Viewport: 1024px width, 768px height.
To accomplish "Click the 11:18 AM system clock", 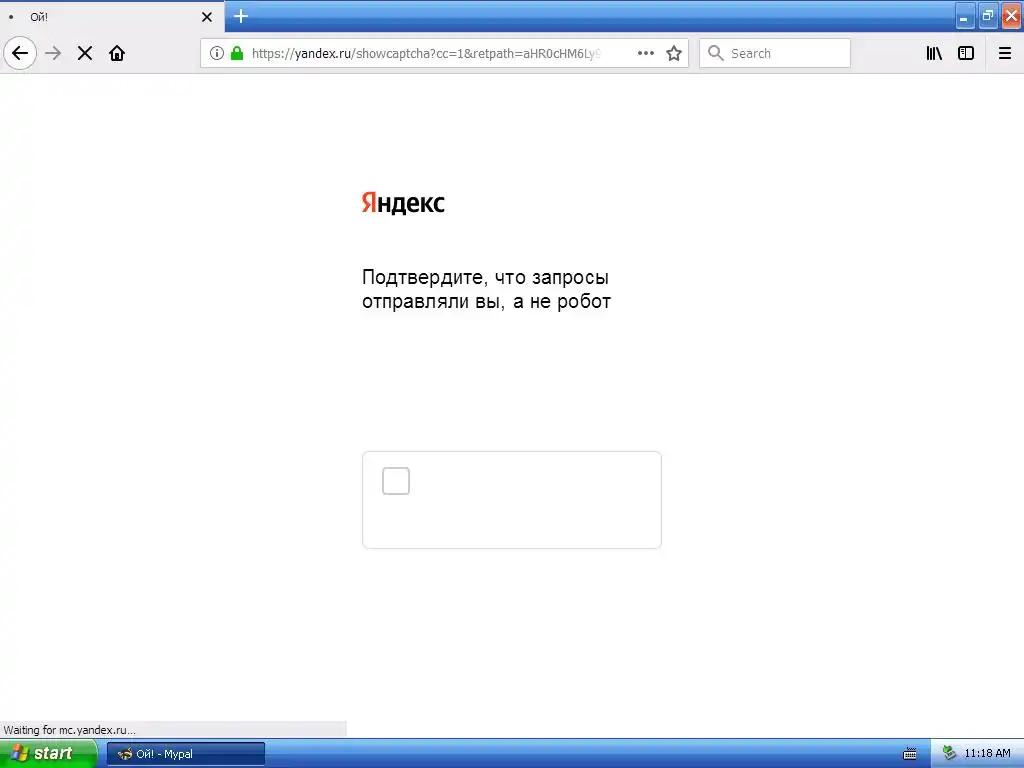I will [987, 754].
